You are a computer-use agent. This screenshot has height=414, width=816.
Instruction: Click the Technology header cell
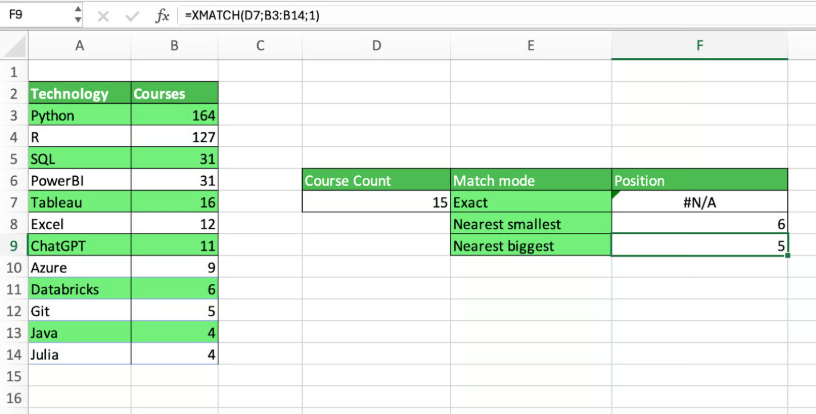(x=79, y=94)
